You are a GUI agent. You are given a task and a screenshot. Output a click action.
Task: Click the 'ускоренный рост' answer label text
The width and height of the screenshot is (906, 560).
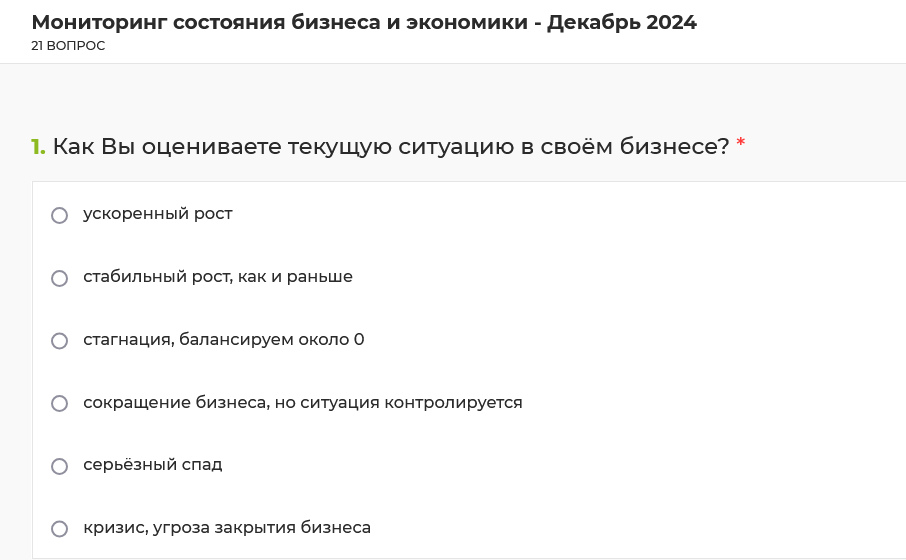click(158, 214)
